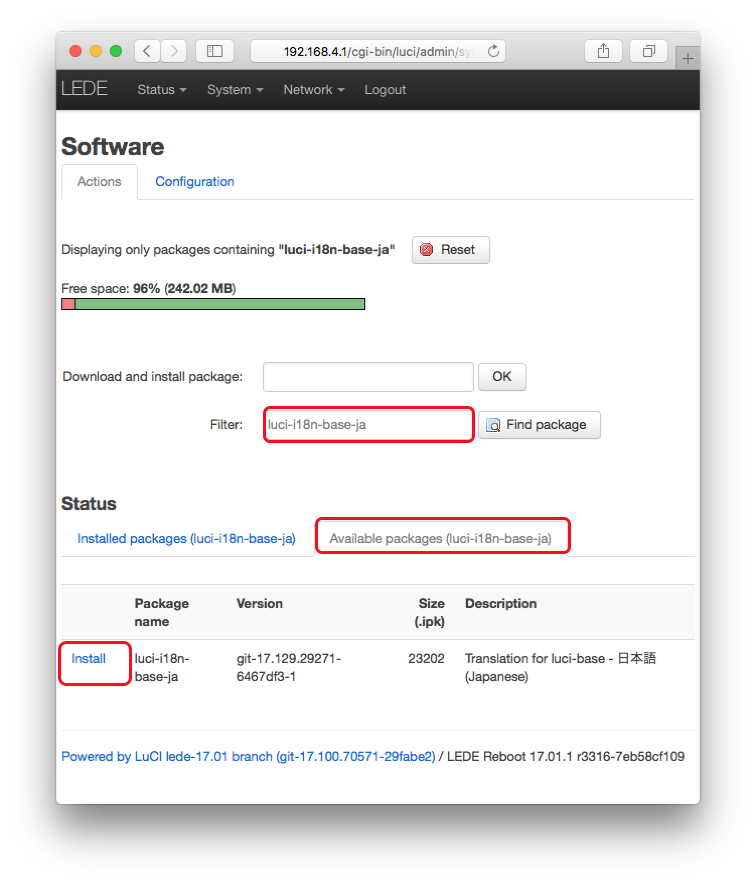Reset the package filter
The image size is (756, 884).
click(450, 250)
